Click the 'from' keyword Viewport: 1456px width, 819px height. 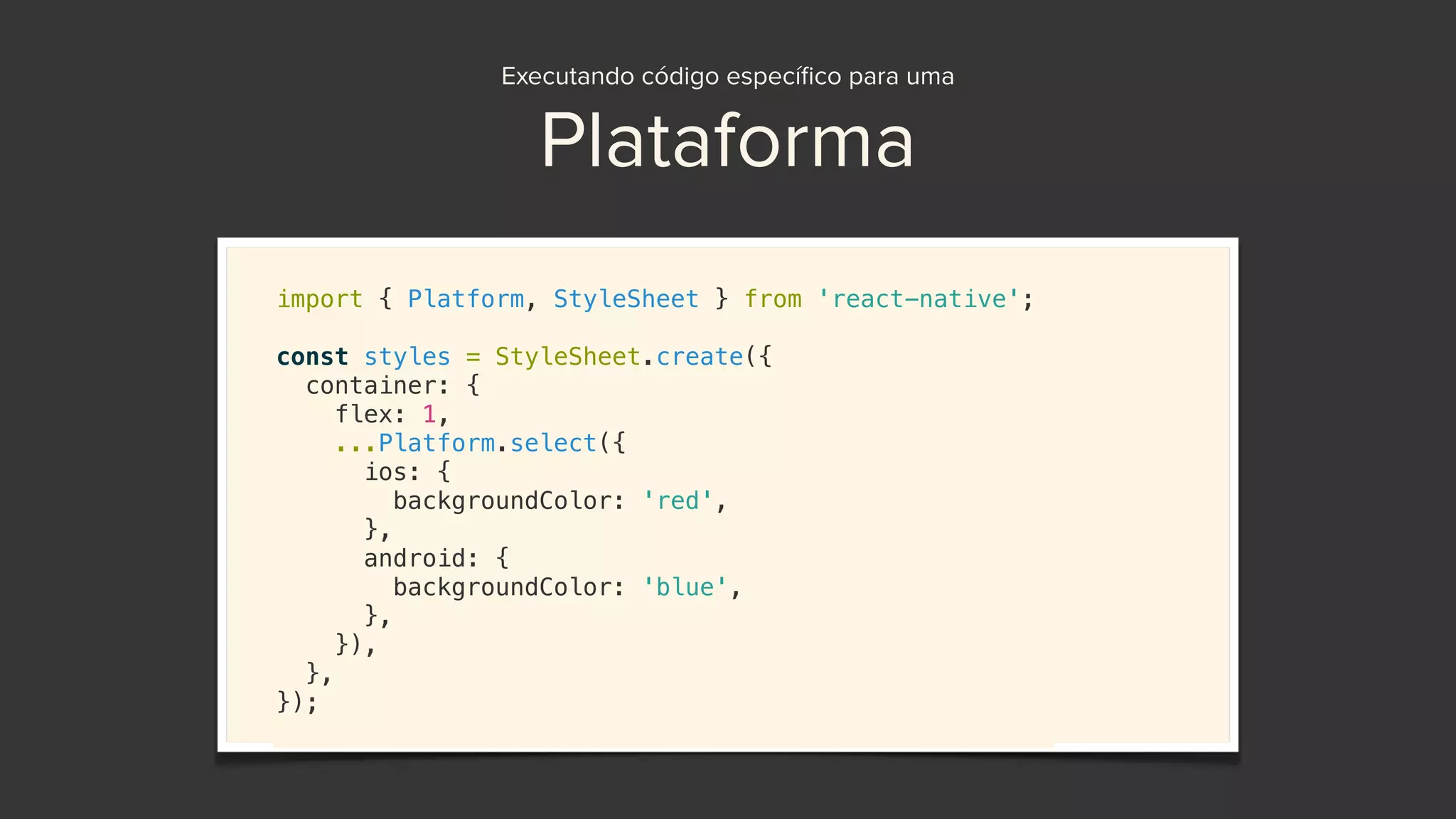pos(773,299)
